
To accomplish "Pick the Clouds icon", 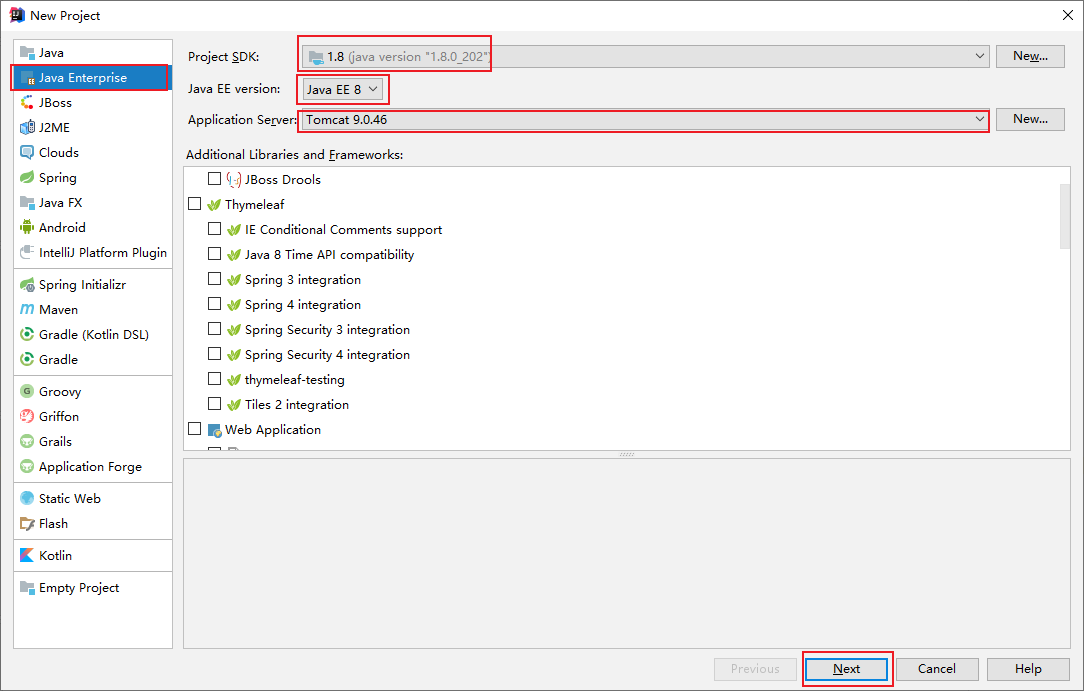I will pyautogui.click(x=27, y=152).
